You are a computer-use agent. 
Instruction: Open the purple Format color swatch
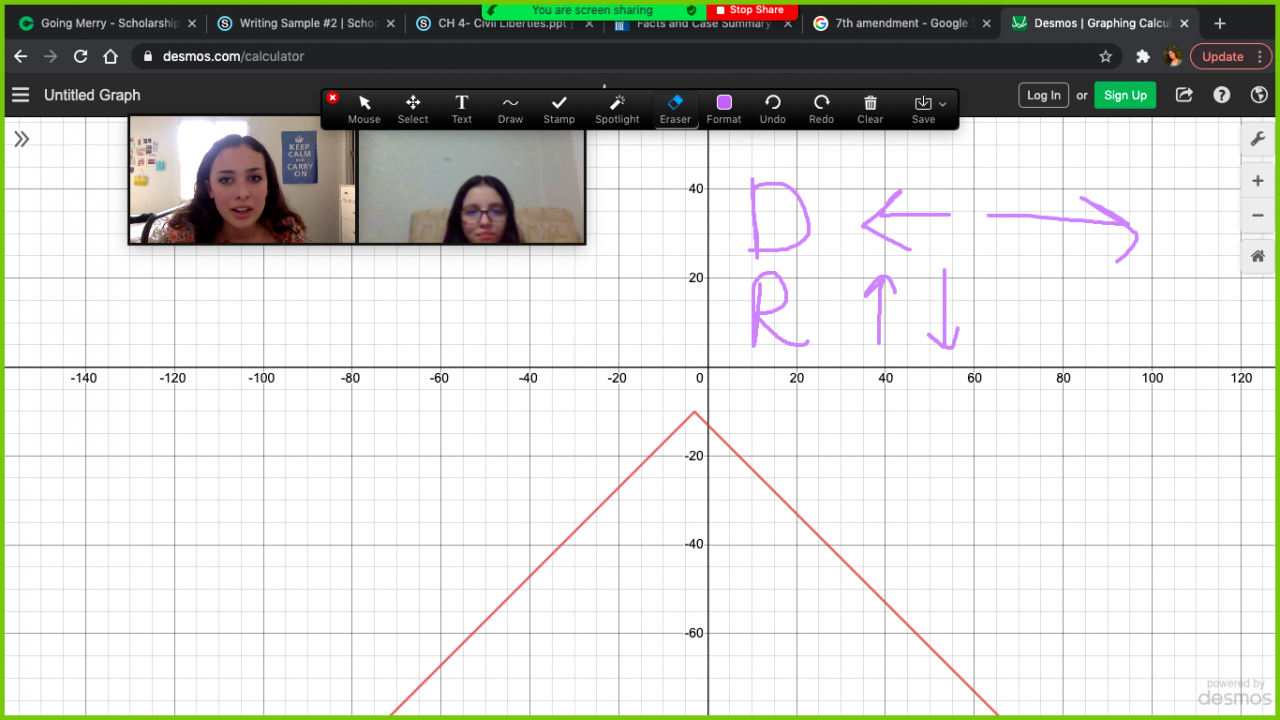tap(724, 103)
